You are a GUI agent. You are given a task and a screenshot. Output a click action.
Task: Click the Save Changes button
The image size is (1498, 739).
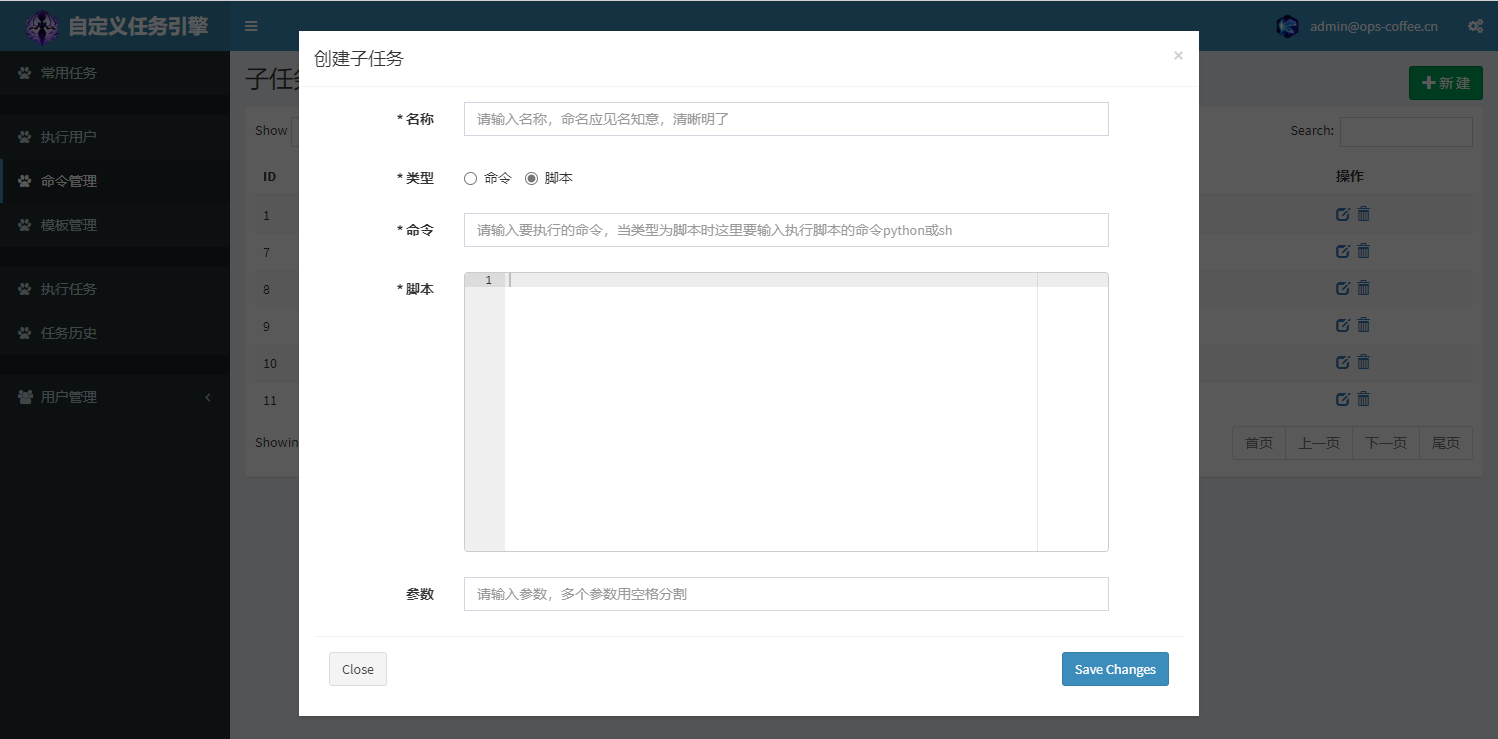point(1115,669)
